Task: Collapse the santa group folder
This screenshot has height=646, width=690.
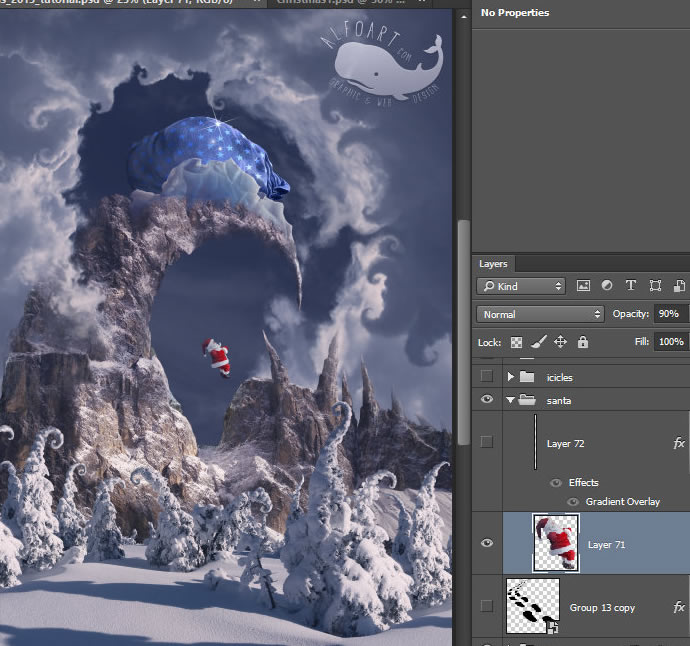Action: (x=510, y=400)
